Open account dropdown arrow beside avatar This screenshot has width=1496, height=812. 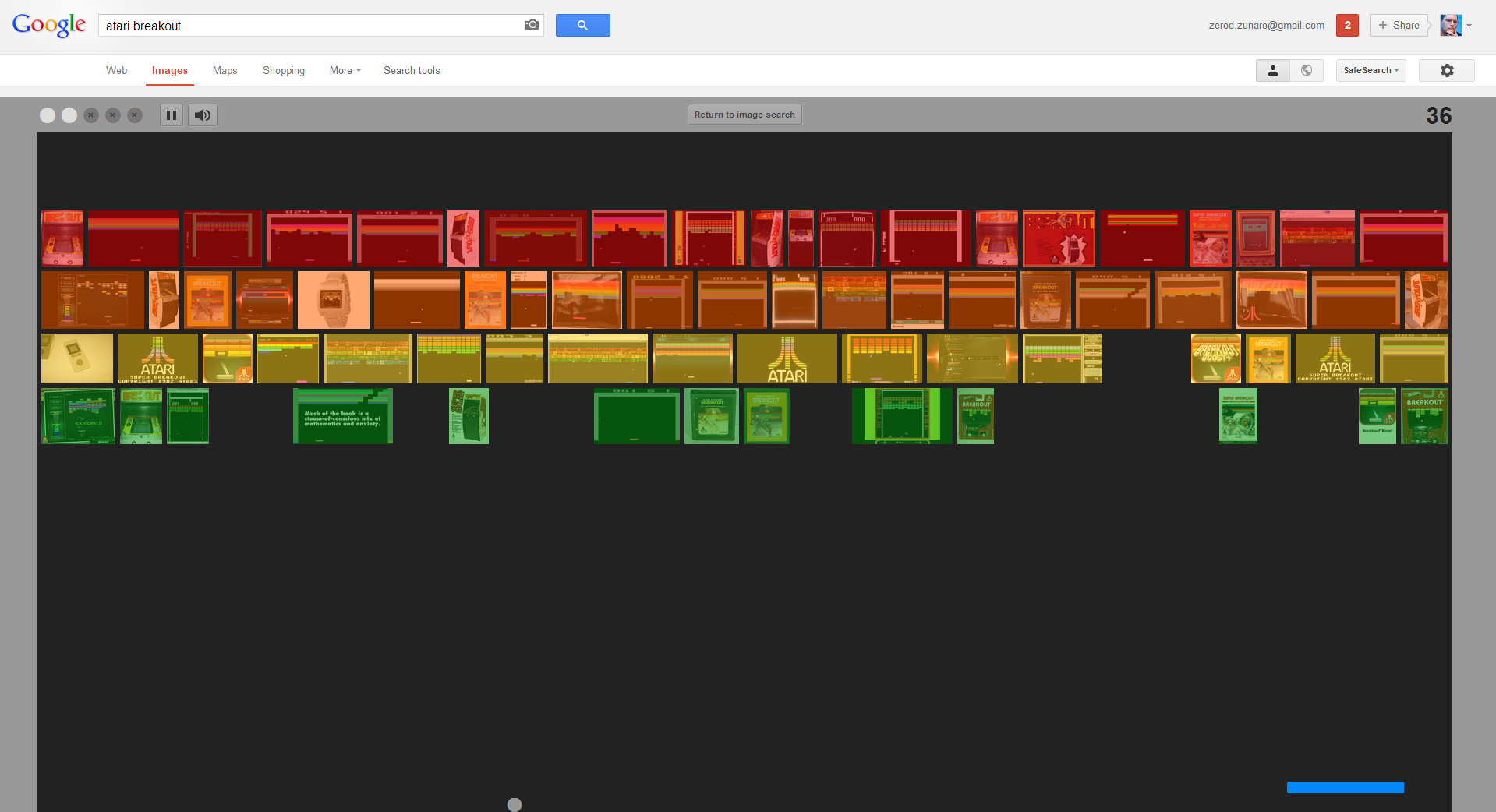[1469, 26]
